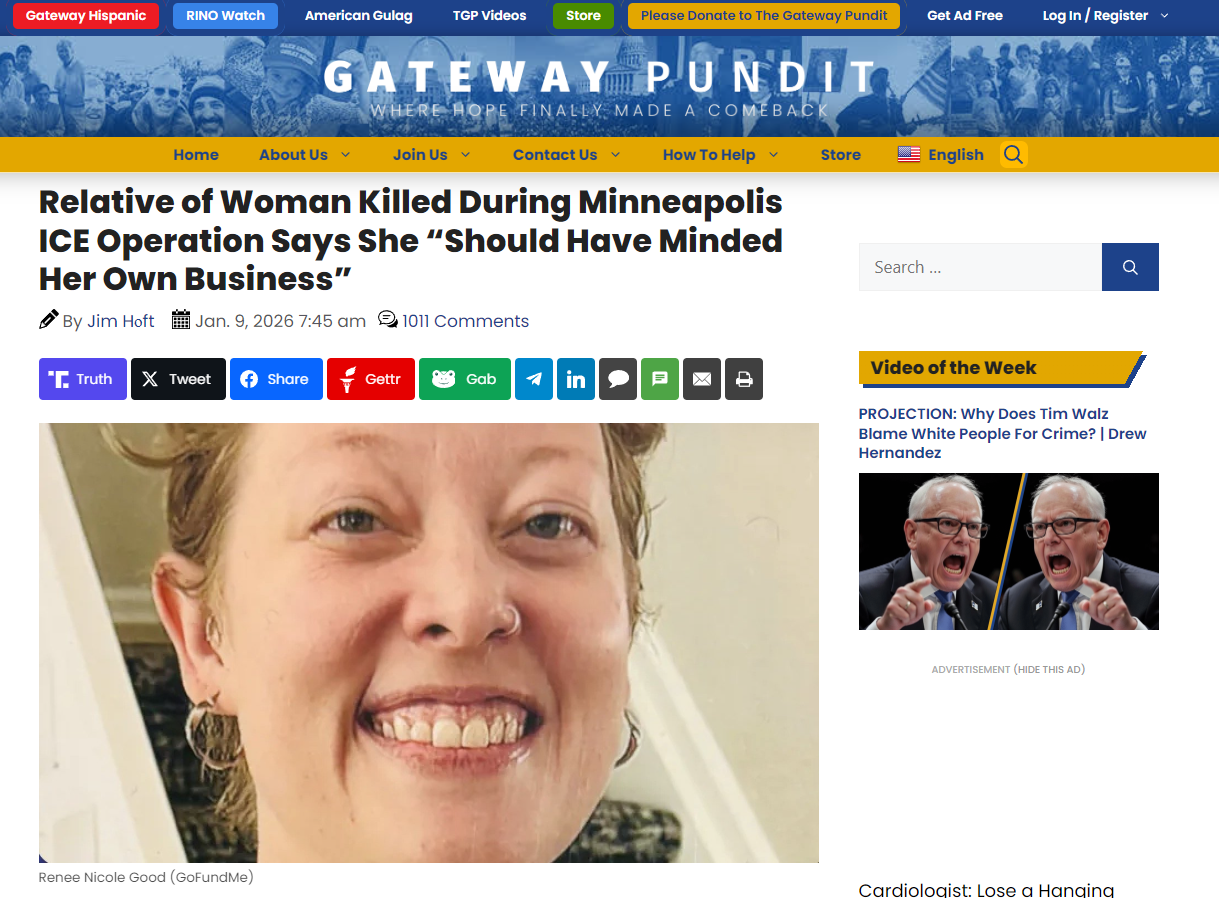Expand the About Us dropdown
Screen dimensions: 1219x898
305,155
